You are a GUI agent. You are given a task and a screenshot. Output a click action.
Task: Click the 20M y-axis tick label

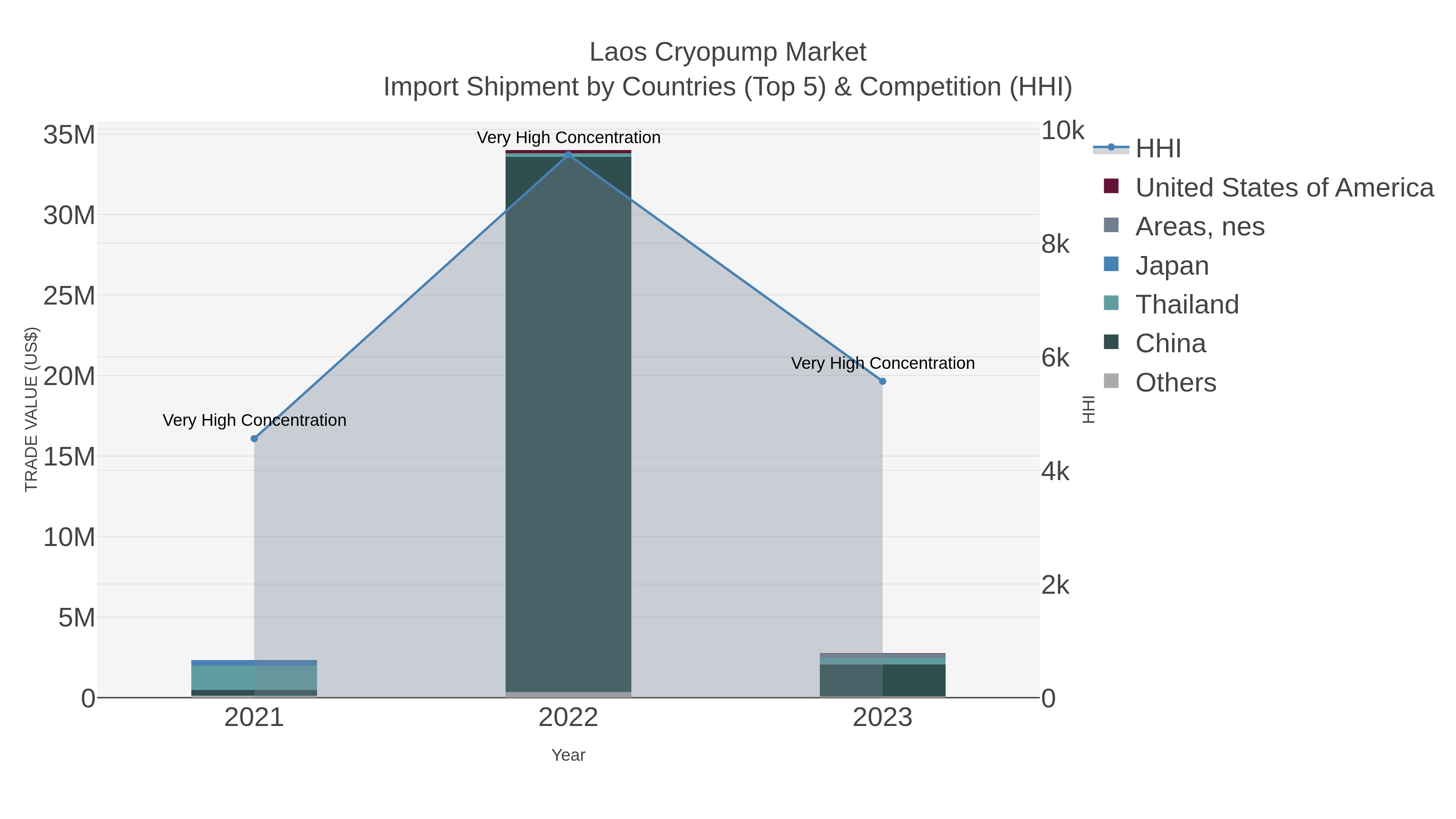click(x=69, y=377)
